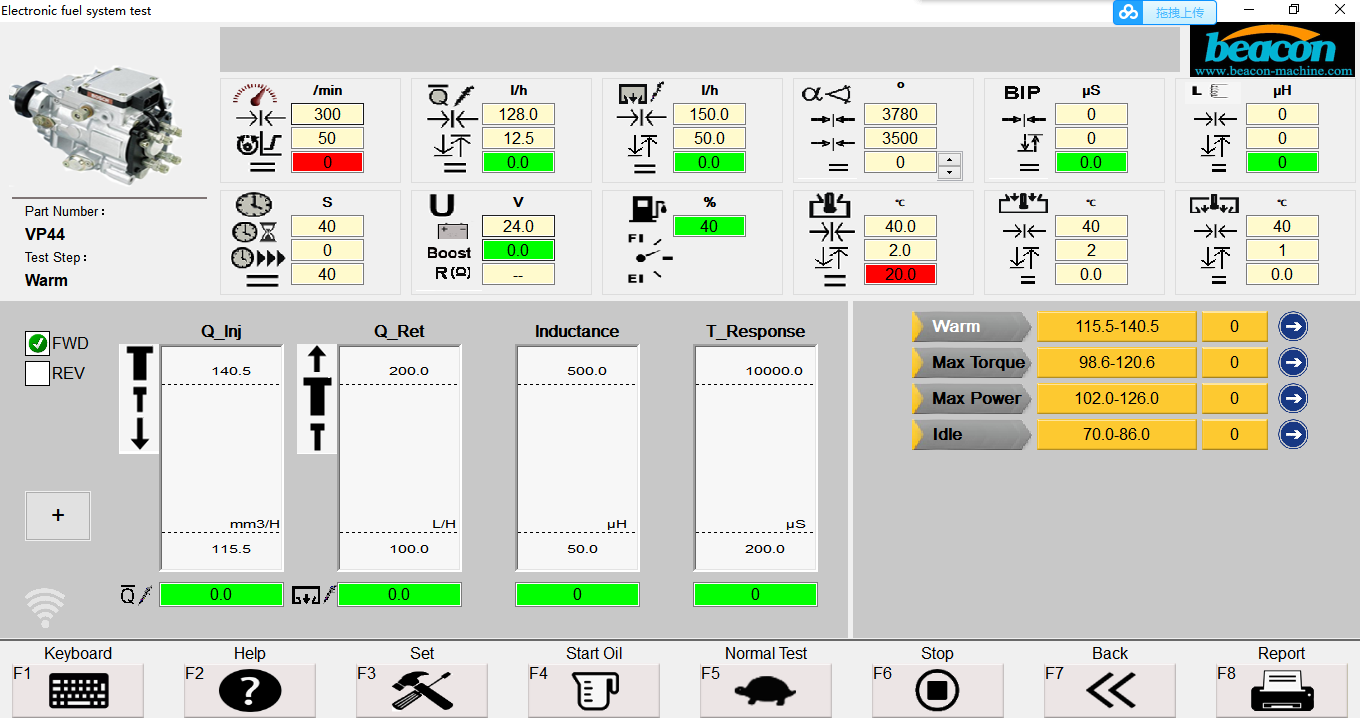Click the Idle range 70.0-86.0
1360x718 pixels.
pos(1117,434)
